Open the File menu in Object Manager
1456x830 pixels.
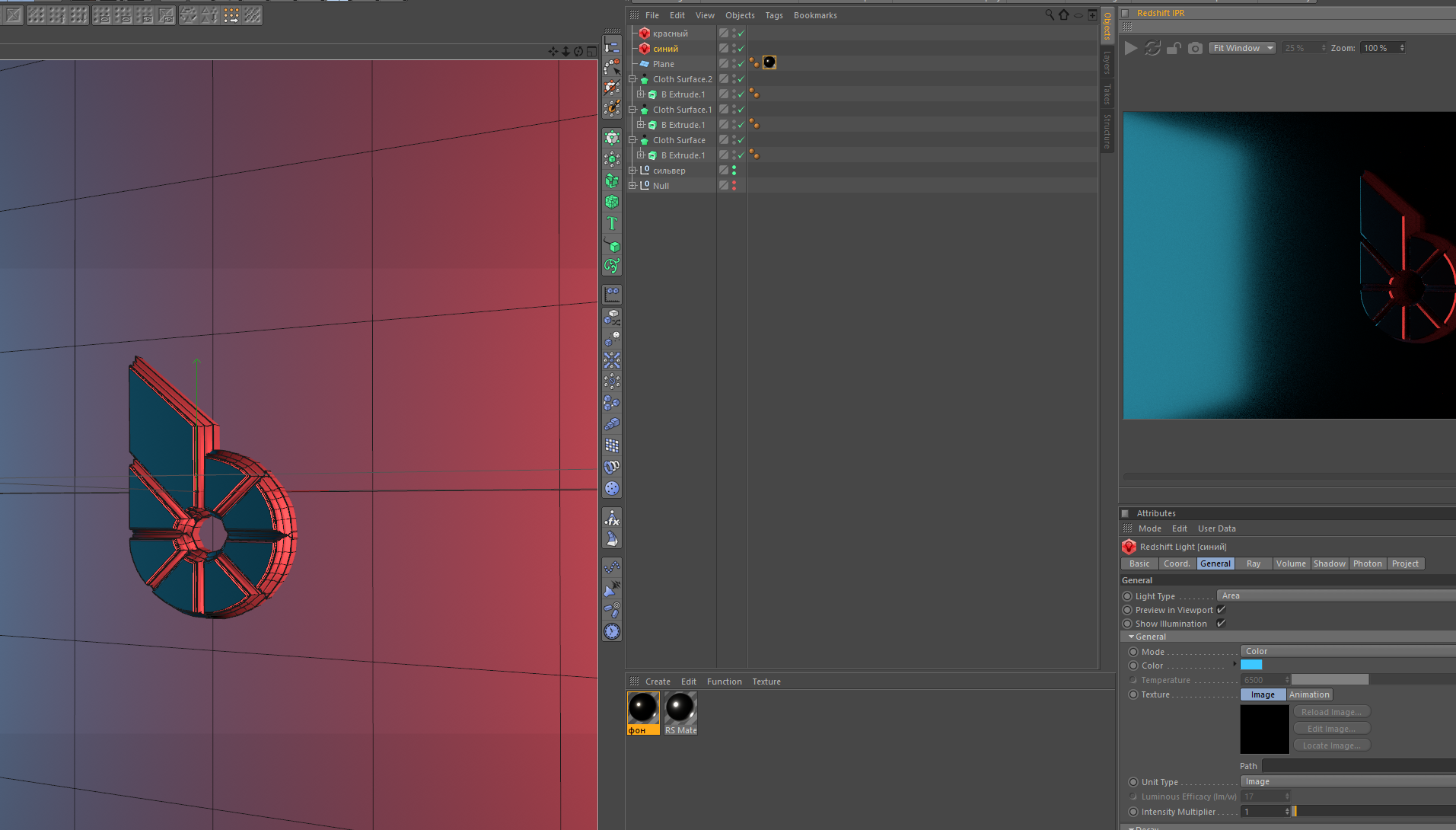(x=652, y=15)
